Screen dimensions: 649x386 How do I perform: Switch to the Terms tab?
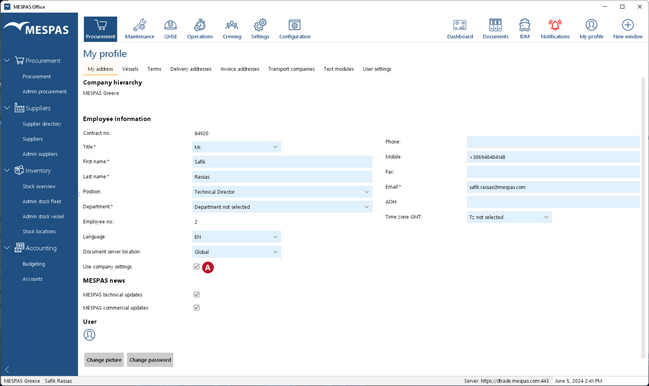tap(154, 69)
